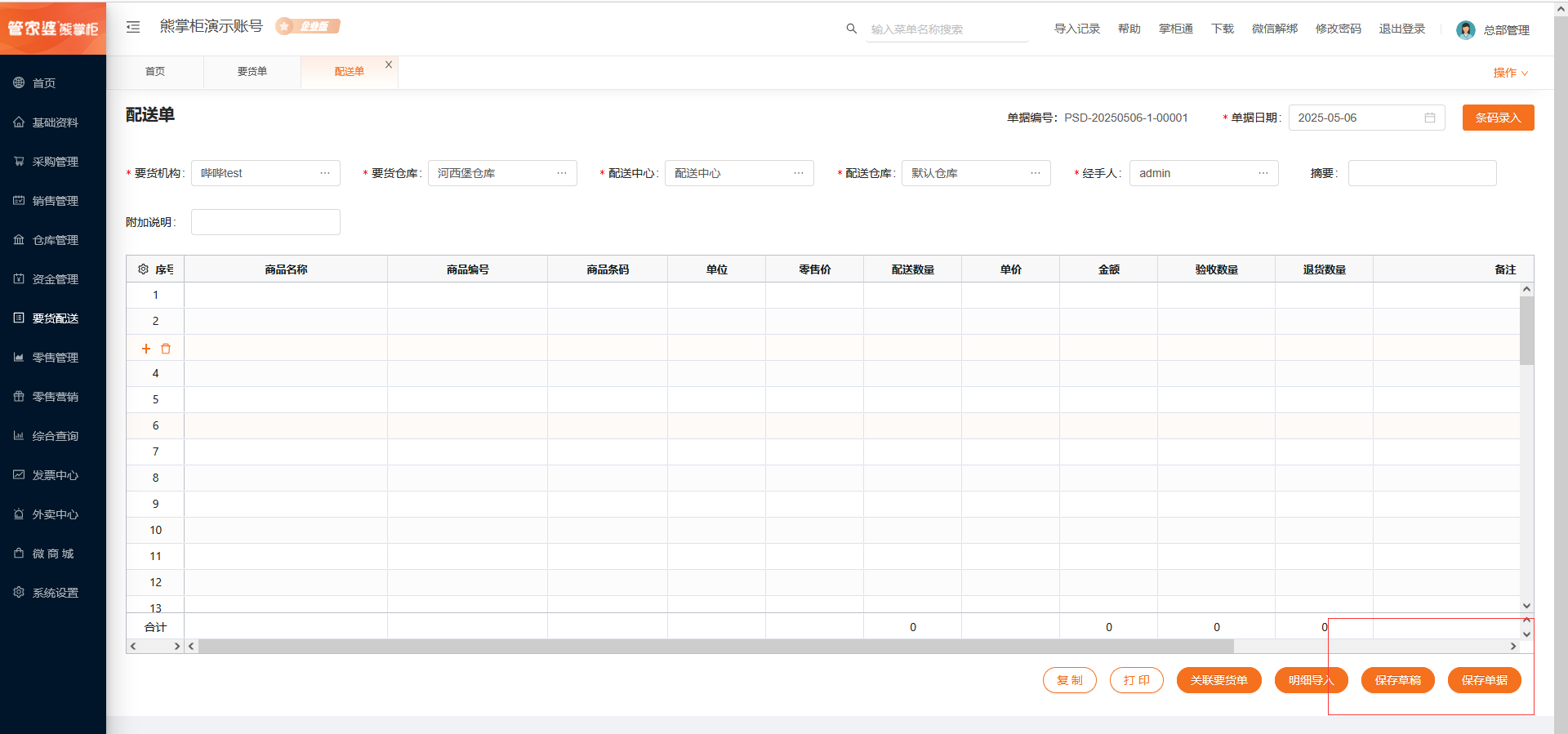This screenshot has width=1568, height=734.
Task: Click the user avatar icon
Action: [x=1465, y=30]
